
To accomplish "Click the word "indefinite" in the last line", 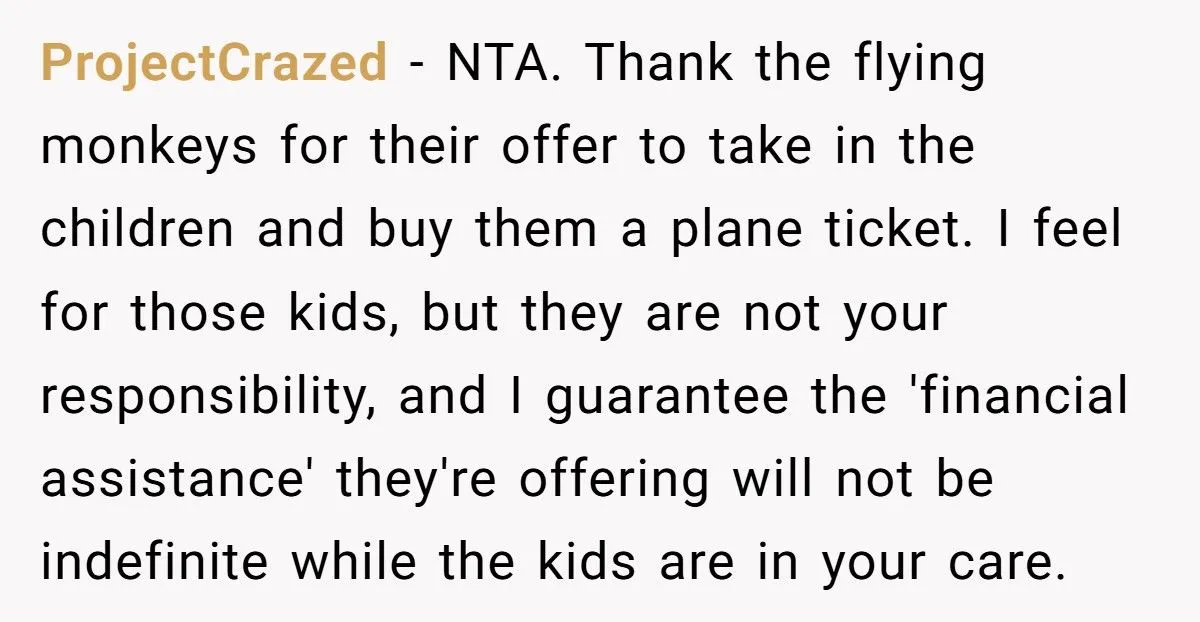I will pyautogui.click(x=154, y=561).
